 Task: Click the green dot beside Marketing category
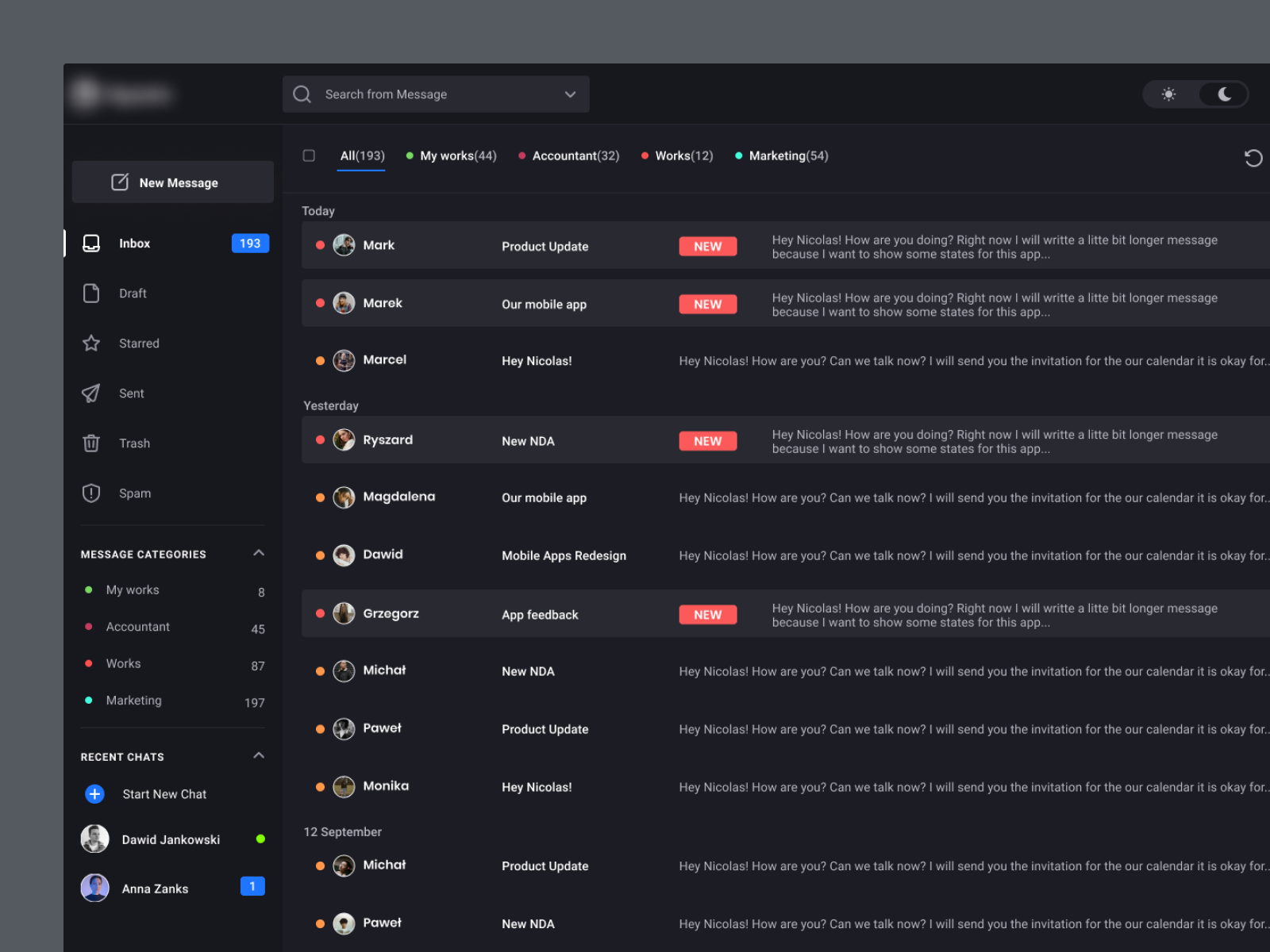point(88,701)
